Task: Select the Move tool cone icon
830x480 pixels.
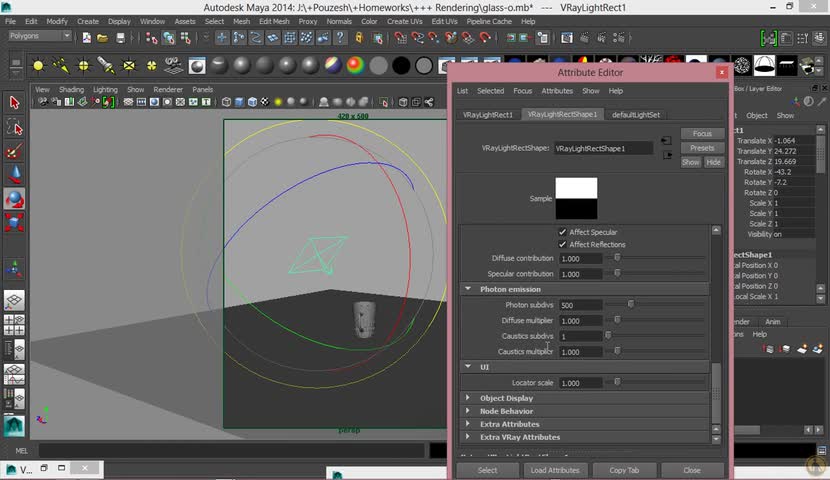Action: click(14, 175)
